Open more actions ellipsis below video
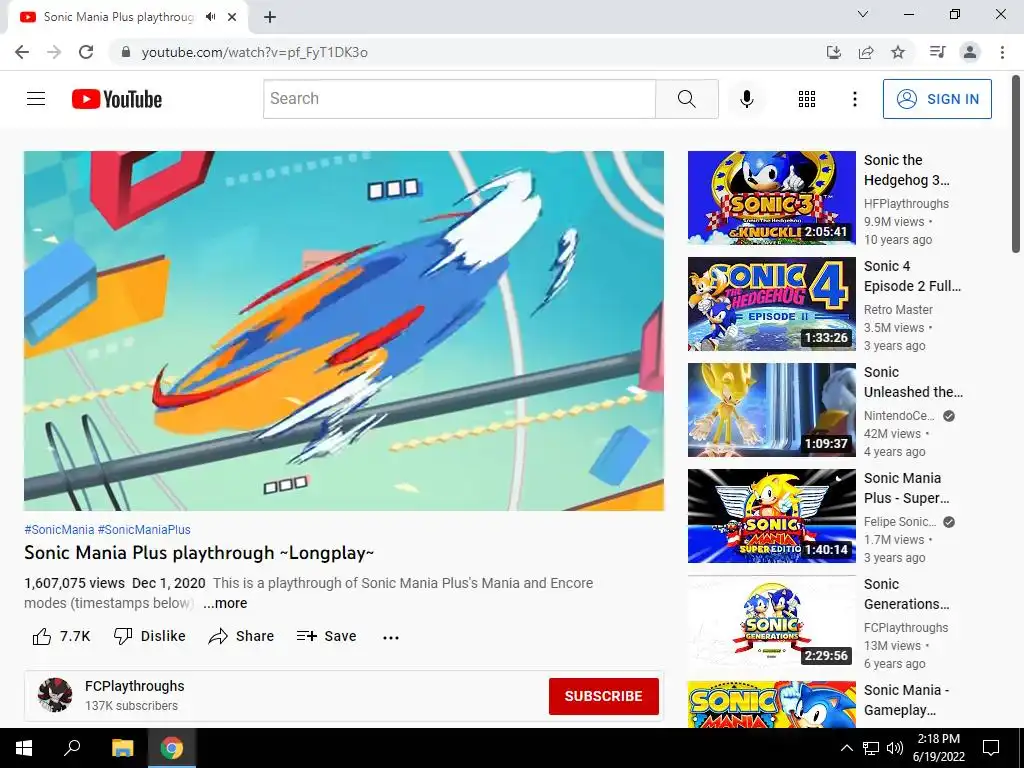 point(391,637)
